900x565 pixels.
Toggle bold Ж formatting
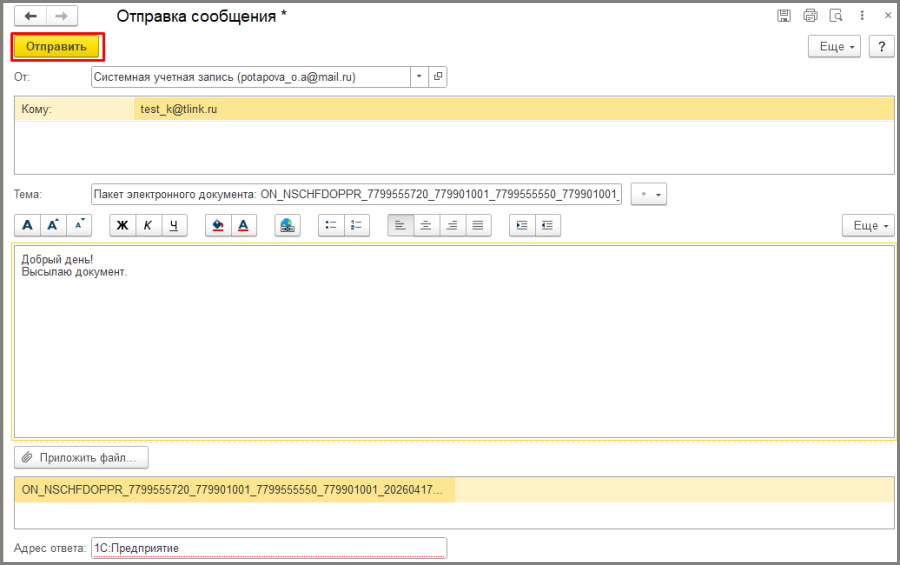122,225
